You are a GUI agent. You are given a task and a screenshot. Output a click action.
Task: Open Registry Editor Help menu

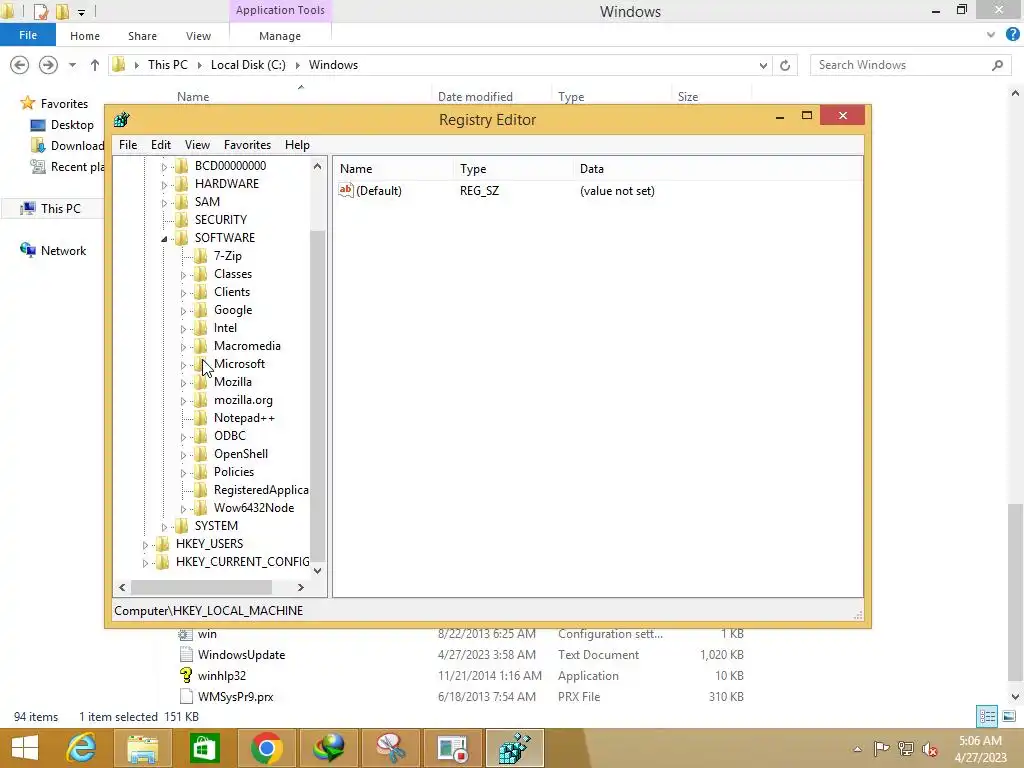coord(297,144)
